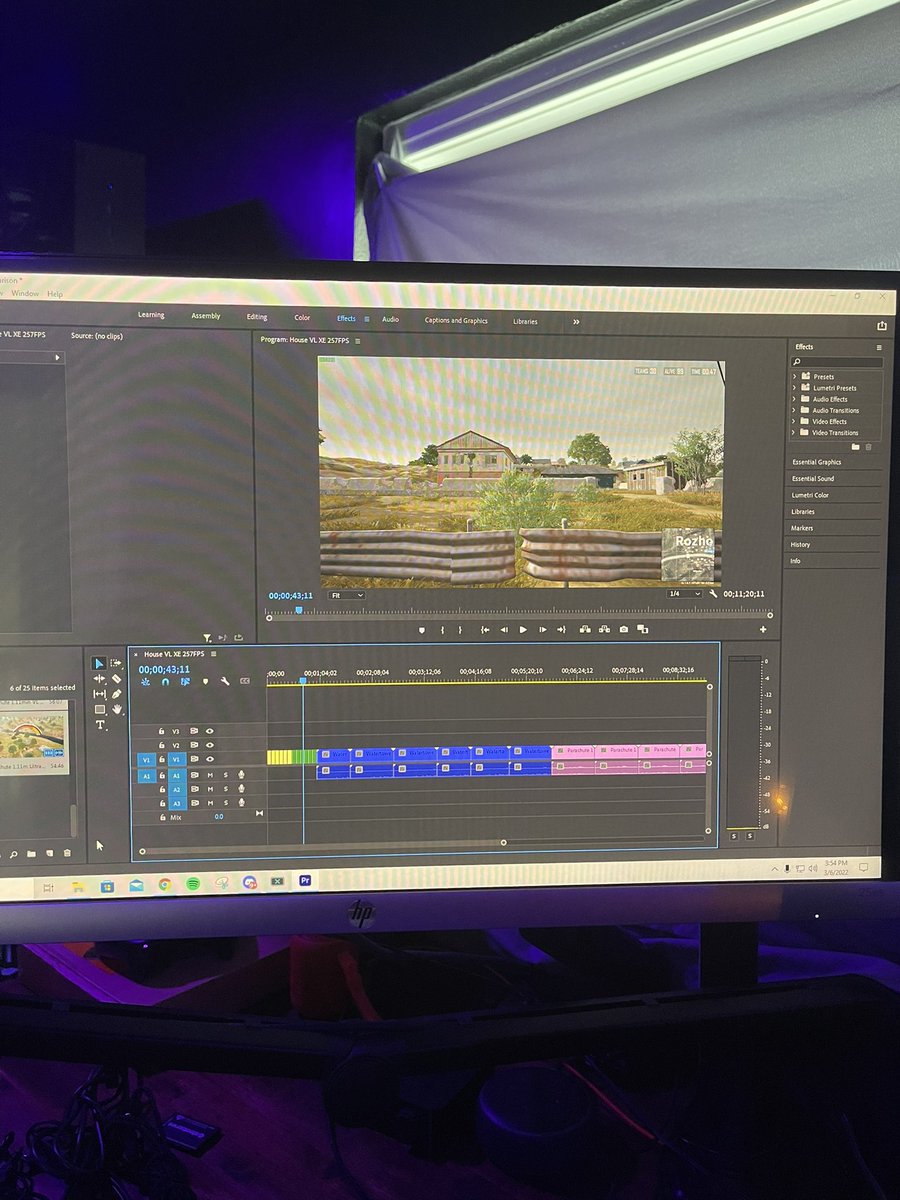Expand the Audio Effects folder
This screenshot has width=900, height=1200.
[795, 399]
